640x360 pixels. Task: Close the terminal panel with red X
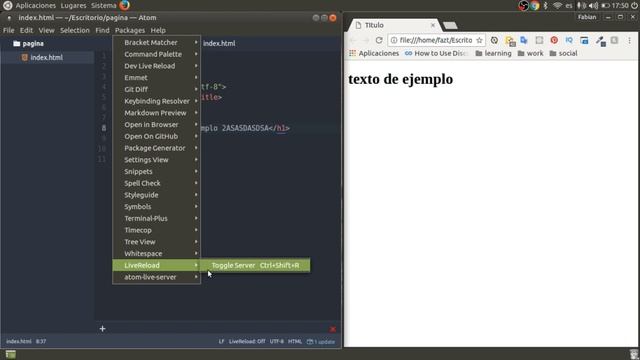(333, 329)
